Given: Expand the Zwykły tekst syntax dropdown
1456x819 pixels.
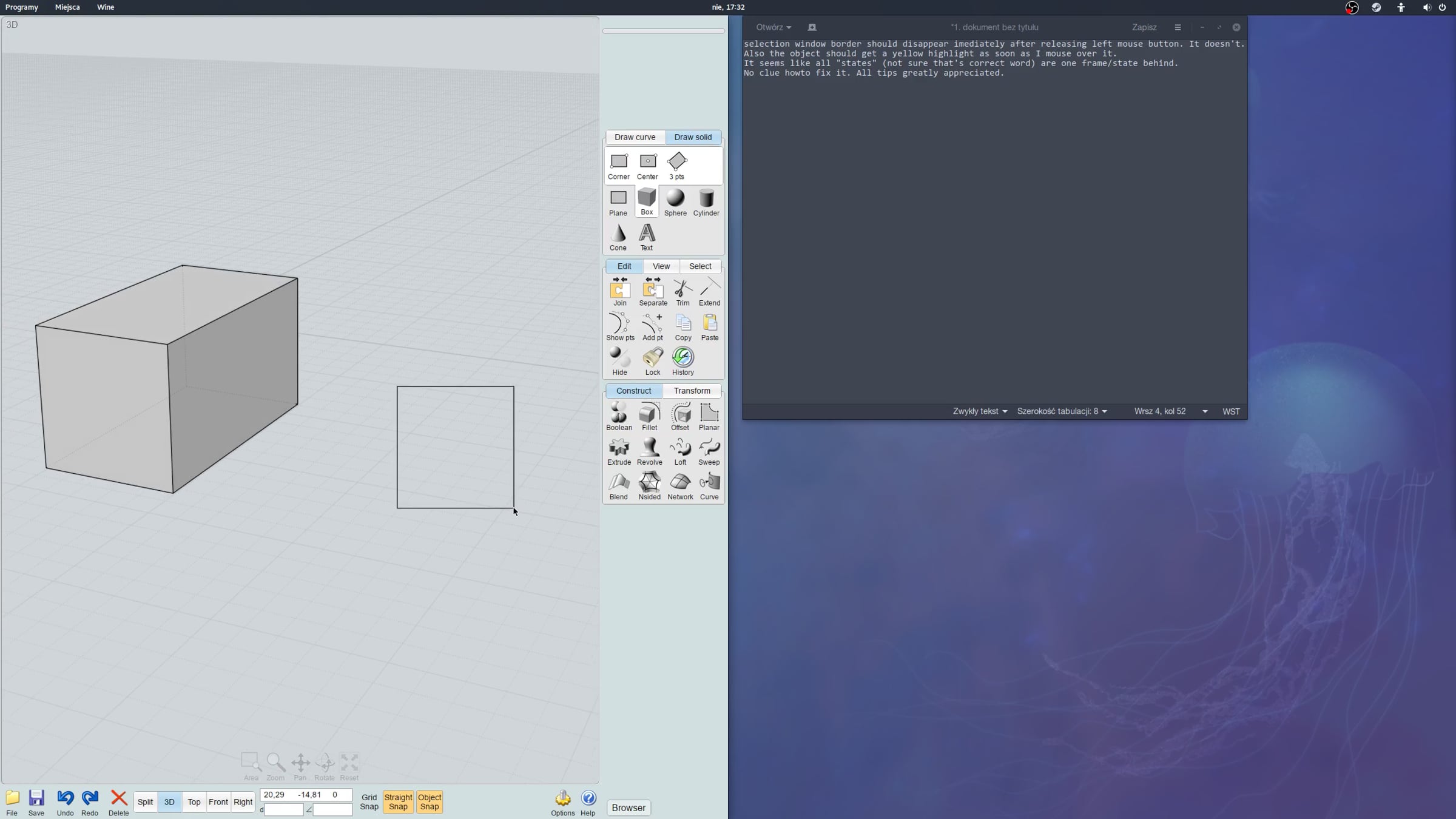Looking at the screenshot, I should 980,411.
